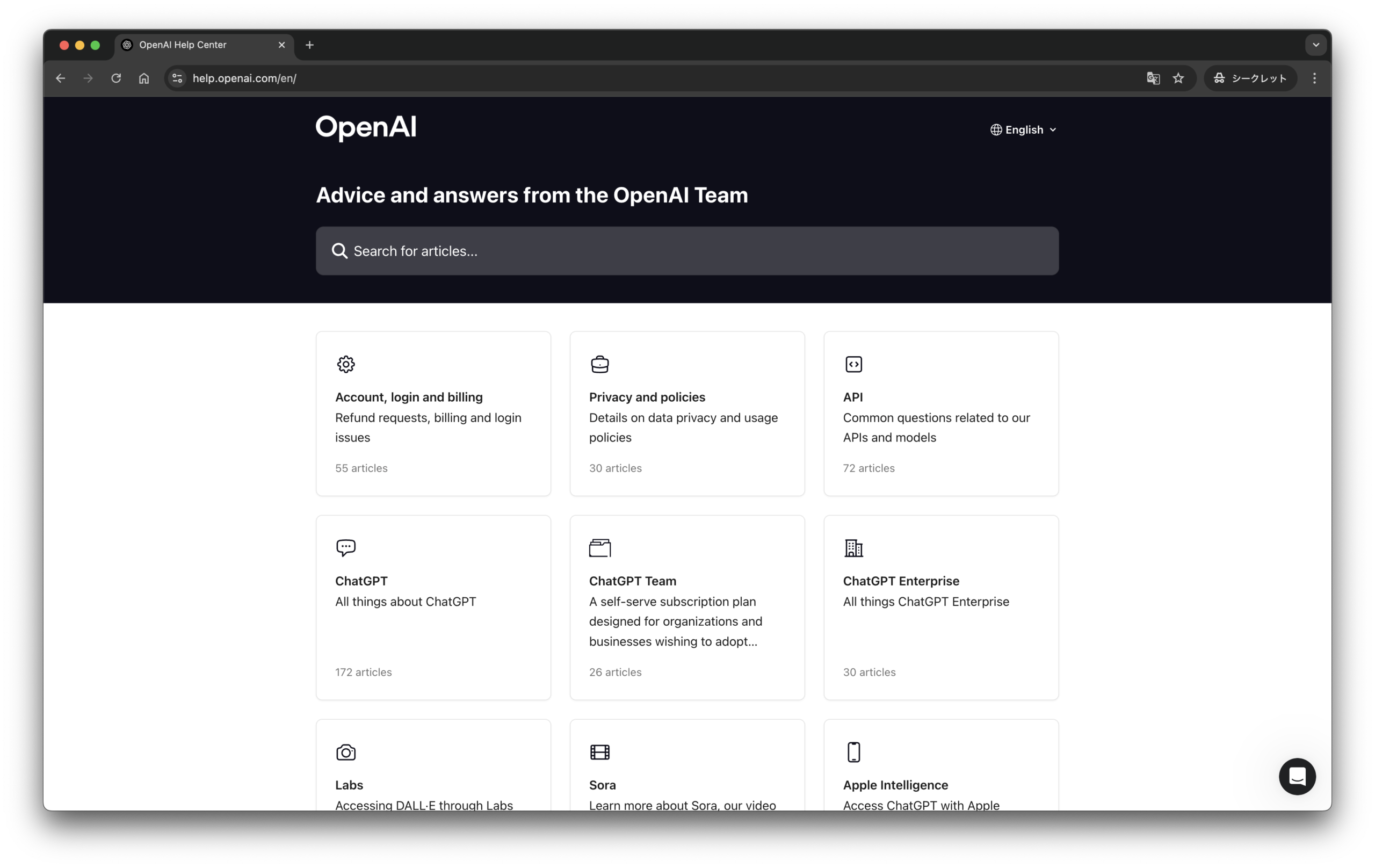Bookmark this page with the star icon
Screen dimensions: 1375x868
1178,78
